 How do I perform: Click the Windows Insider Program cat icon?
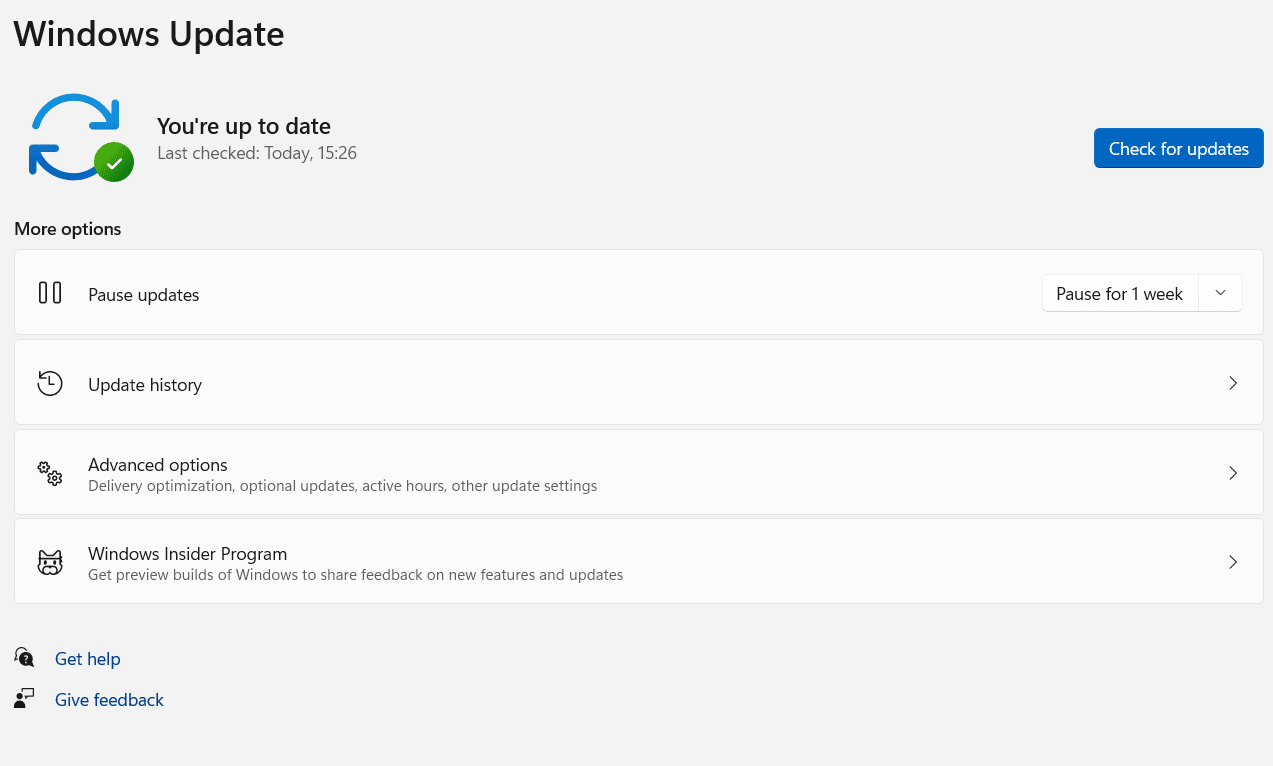tap(50, 562)
